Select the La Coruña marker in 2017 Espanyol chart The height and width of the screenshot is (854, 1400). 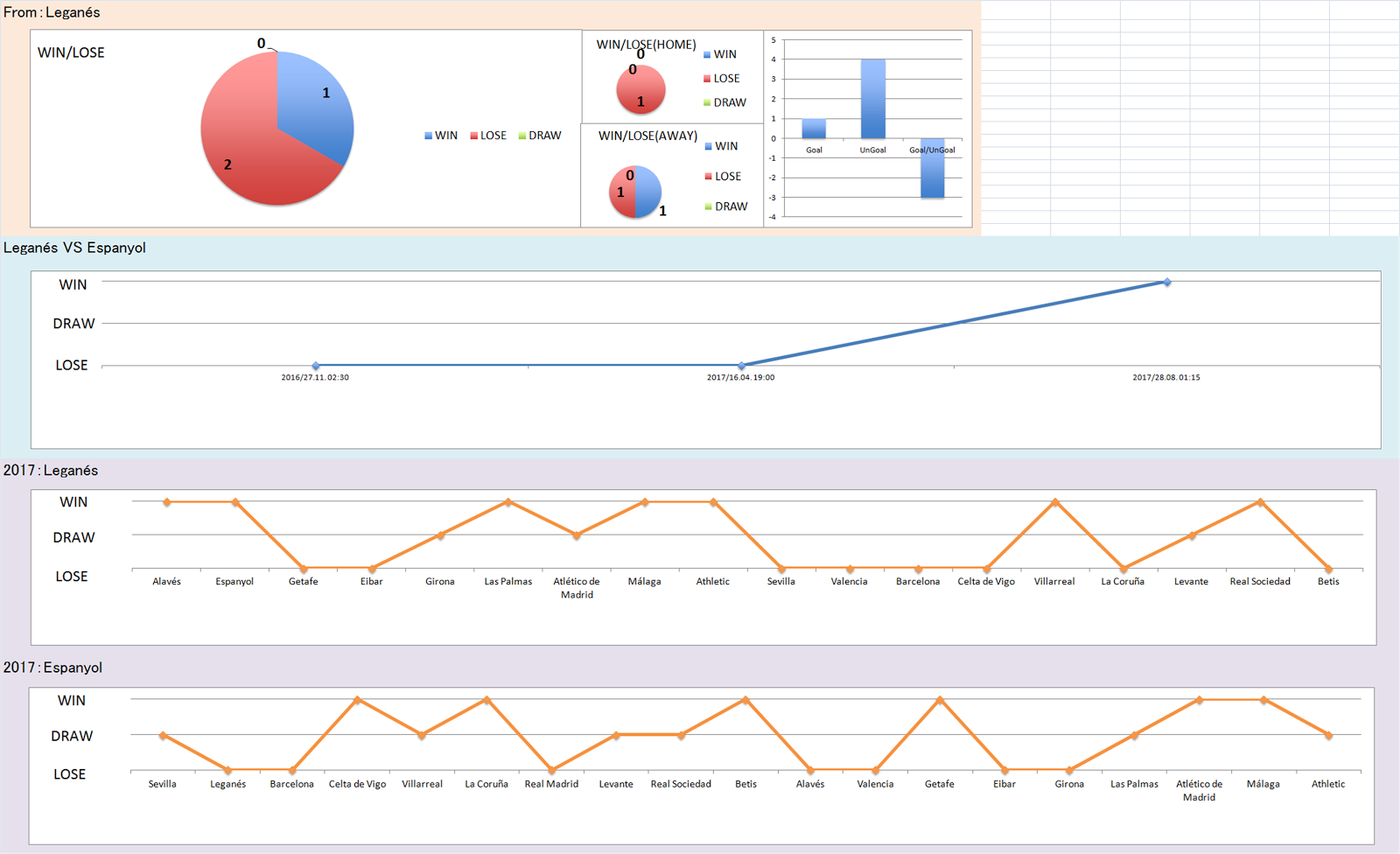click(486, 700)
